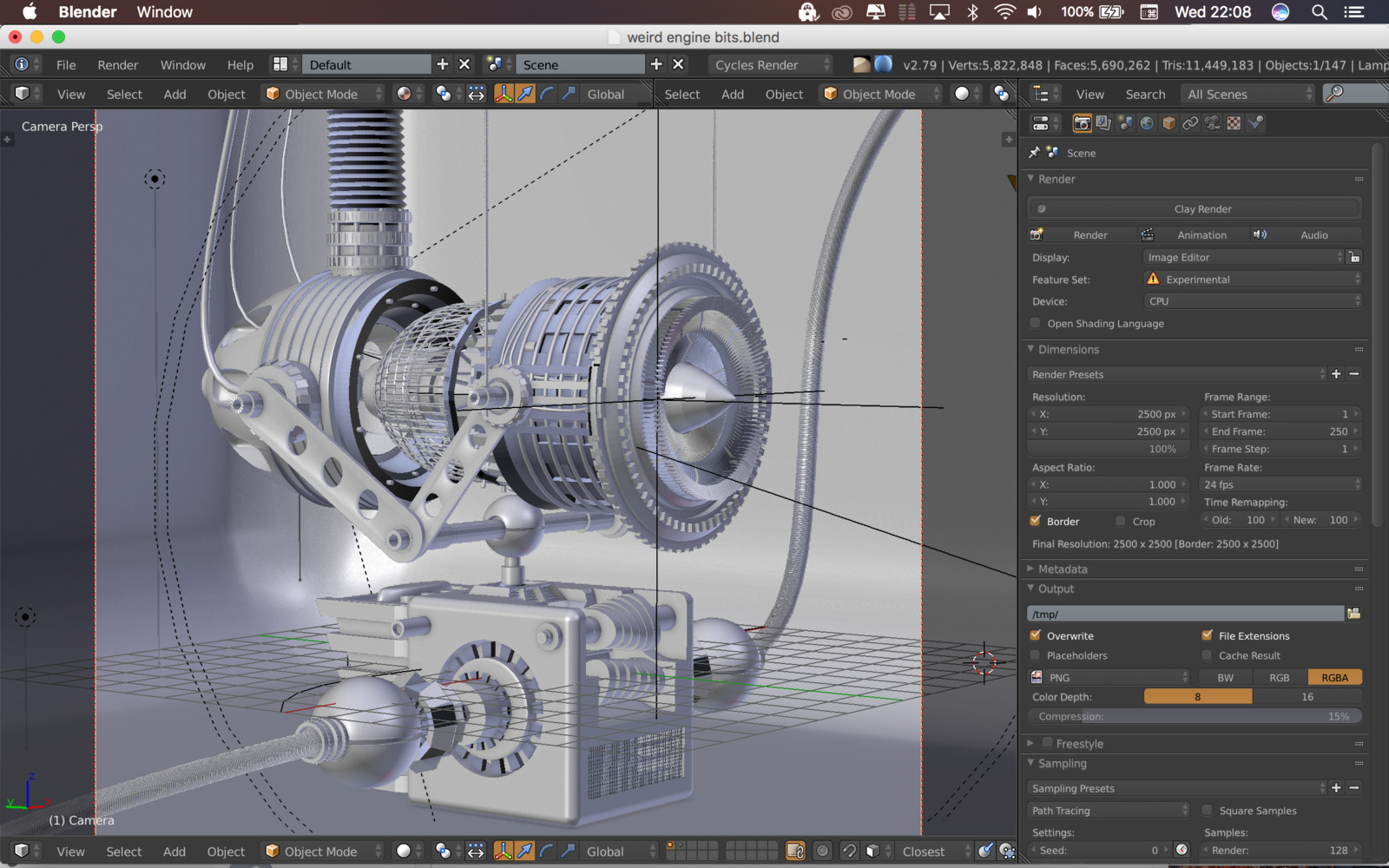Open the File menu

point(66,65)
